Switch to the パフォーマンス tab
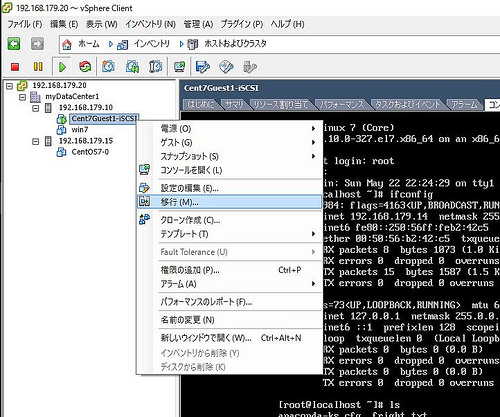The width and height of the screenshot is (500, 417). [x=342, y=105]
